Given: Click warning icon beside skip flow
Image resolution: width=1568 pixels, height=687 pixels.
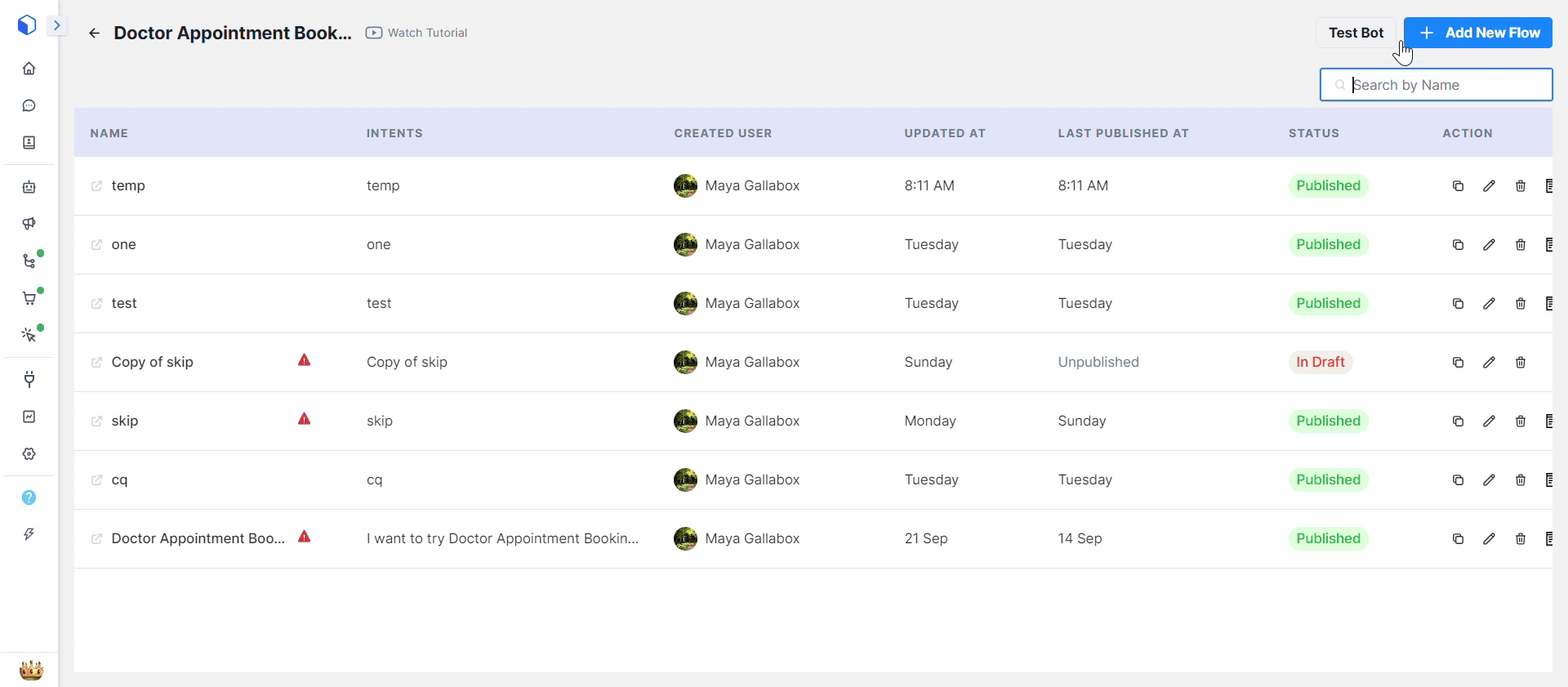Looking at the screenshot, I should 304,420.
